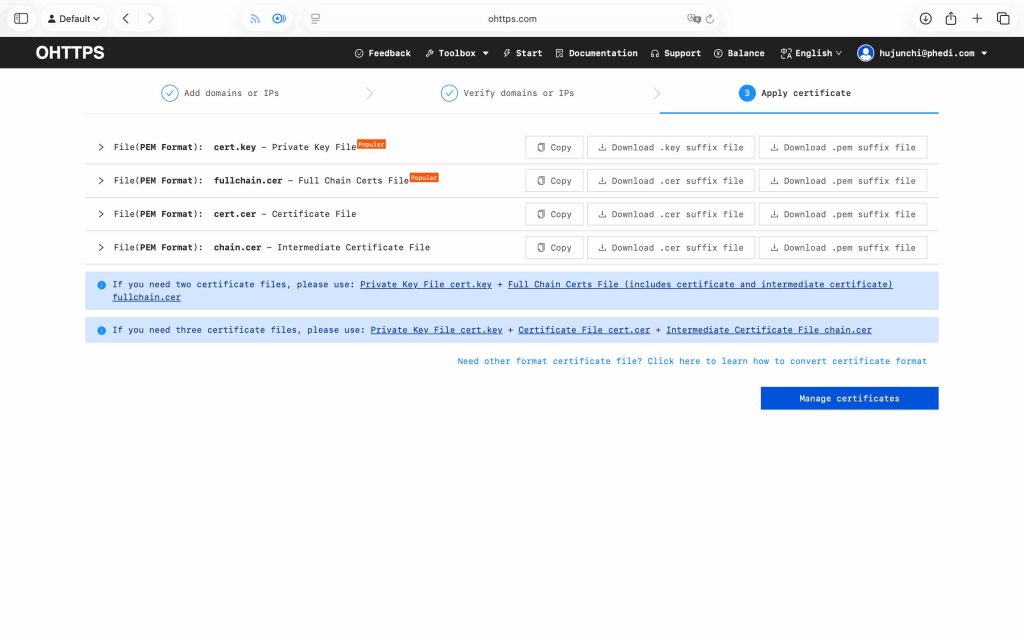
Task: Copy the cert.cer Certificate File
Action: (x=554, y=214)
